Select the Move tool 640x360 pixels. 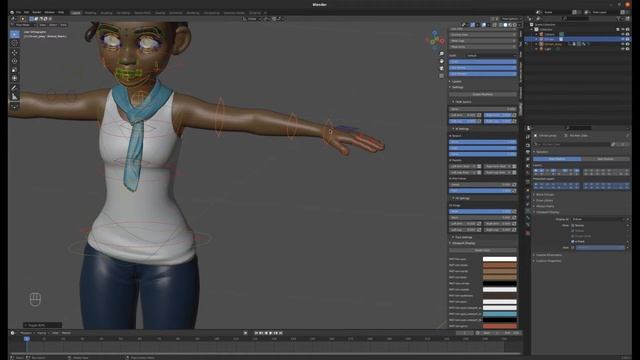pos(15,53)
